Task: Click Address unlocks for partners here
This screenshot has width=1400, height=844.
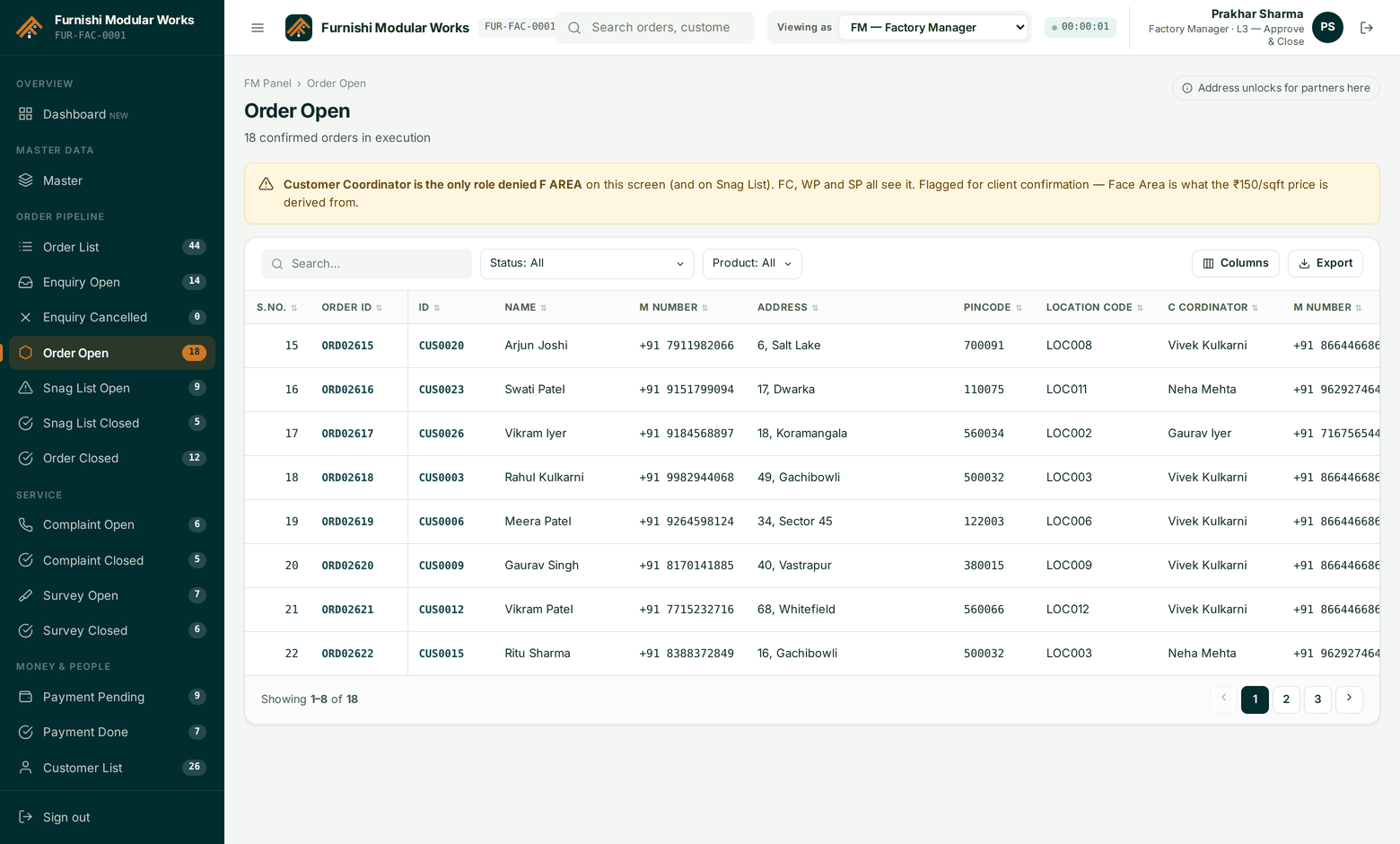Action: (x=1275, y=88)
